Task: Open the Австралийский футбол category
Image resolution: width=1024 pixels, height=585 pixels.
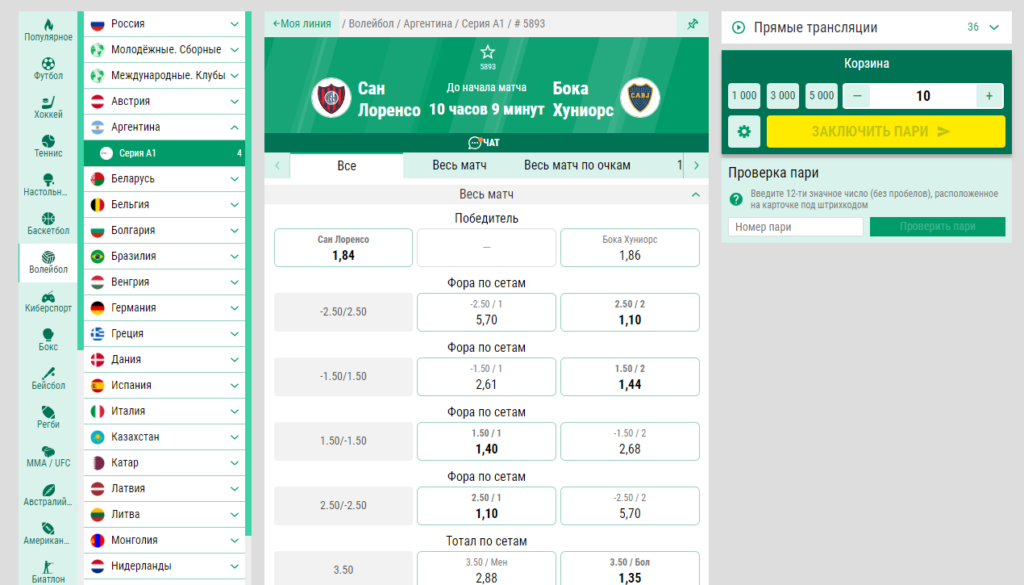Action: click(x=48, y=494)
